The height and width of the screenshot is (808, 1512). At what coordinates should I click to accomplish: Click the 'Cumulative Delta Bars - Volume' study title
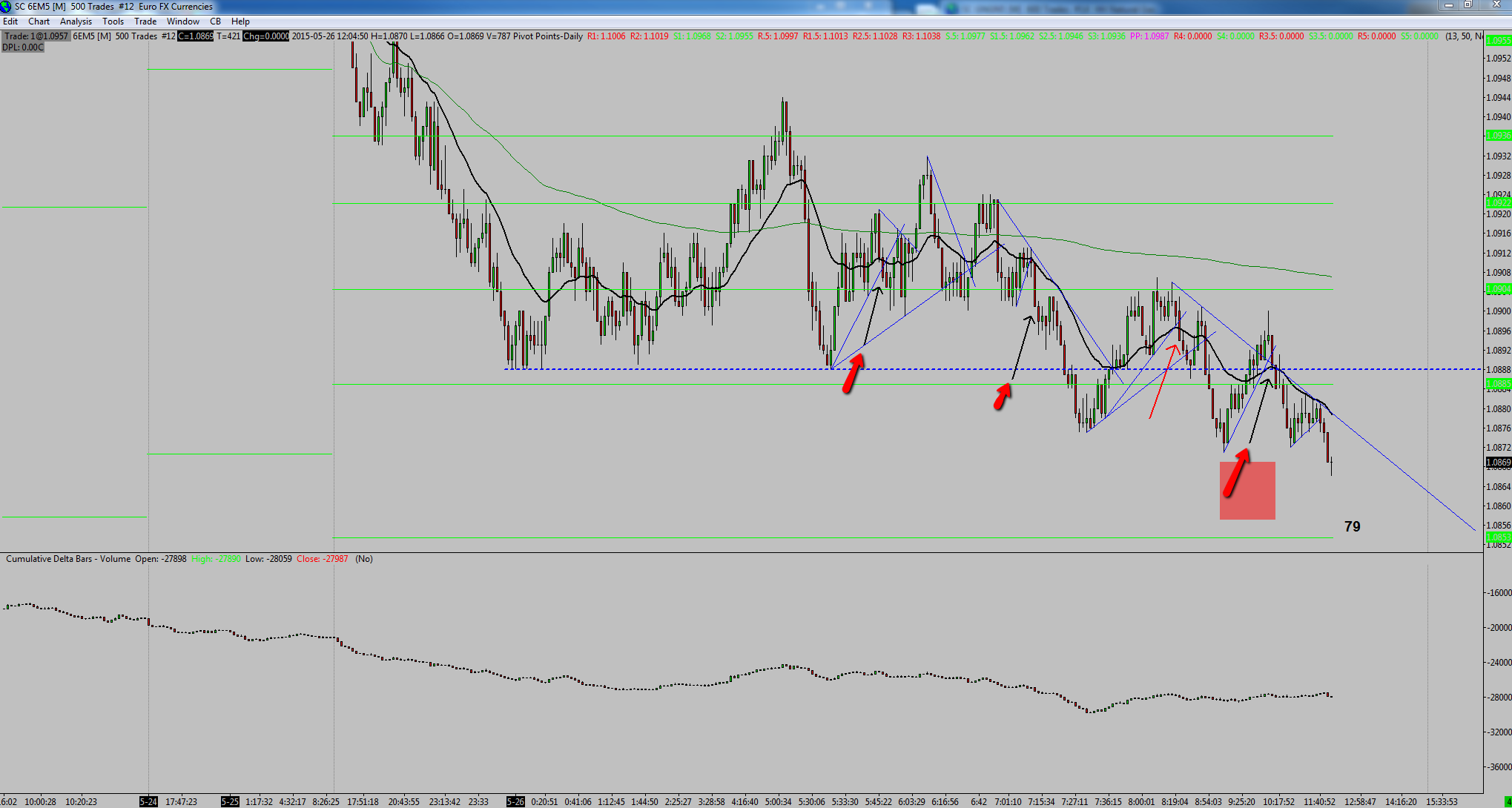click(68, 559)
